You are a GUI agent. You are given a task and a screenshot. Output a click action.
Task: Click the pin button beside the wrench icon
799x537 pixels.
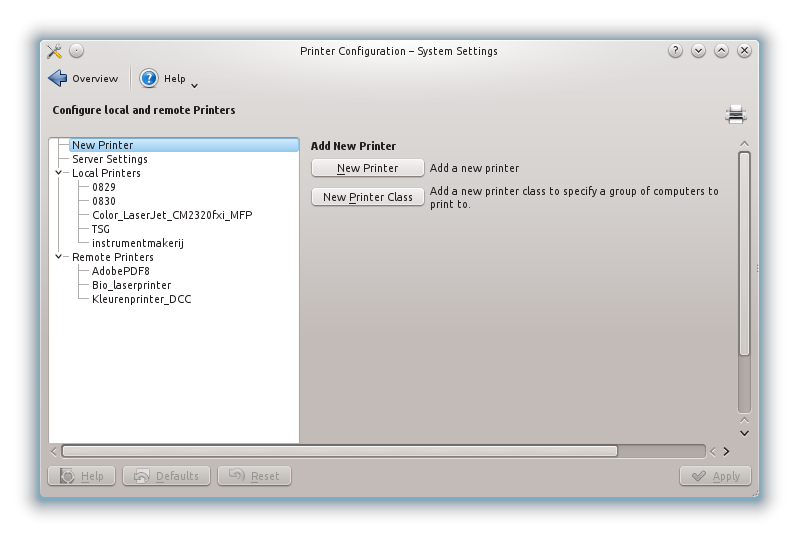click(x=77, y=51)
